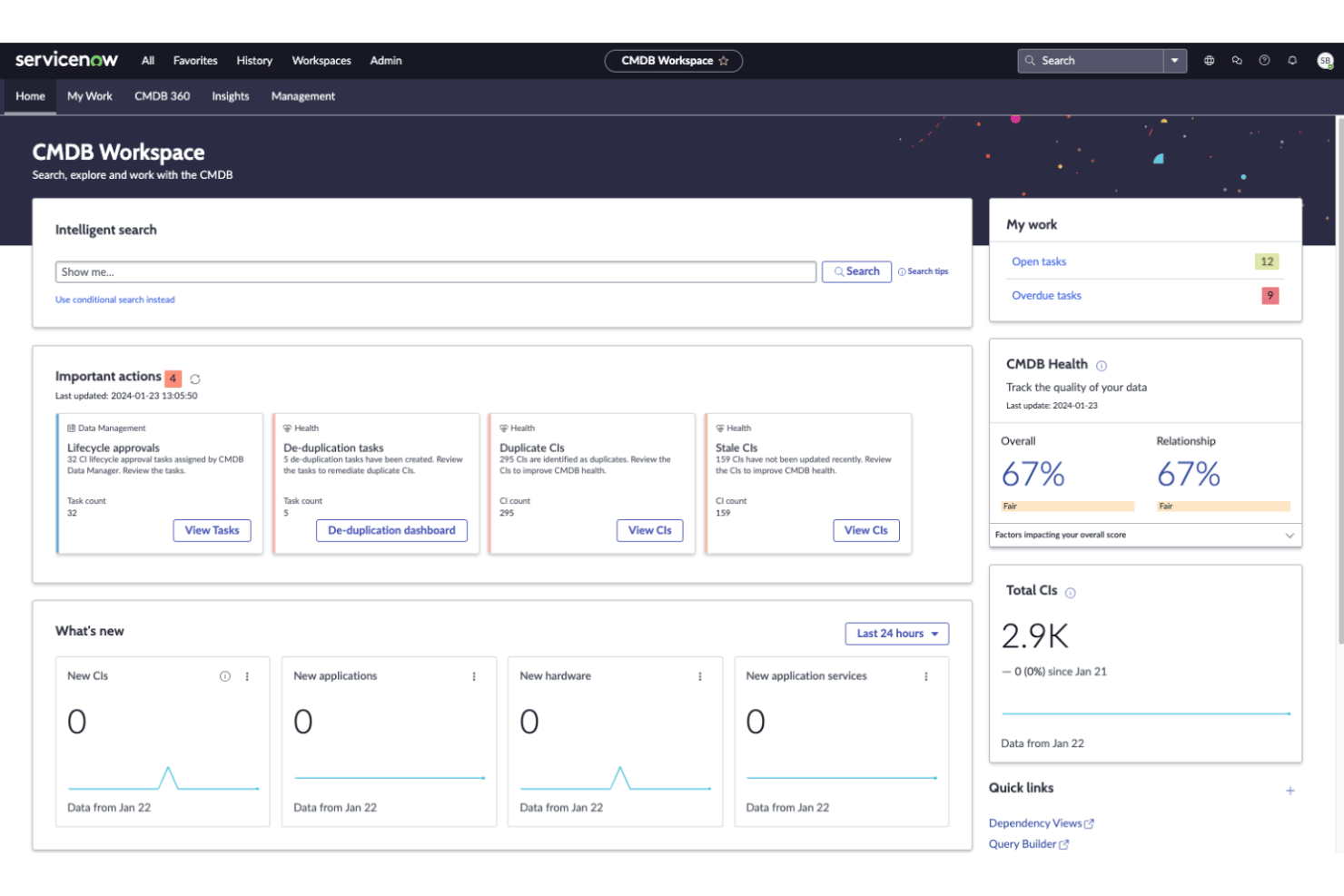Click the ServiceNow logo
Viewport: 1344px width, 896px height.
66,60
